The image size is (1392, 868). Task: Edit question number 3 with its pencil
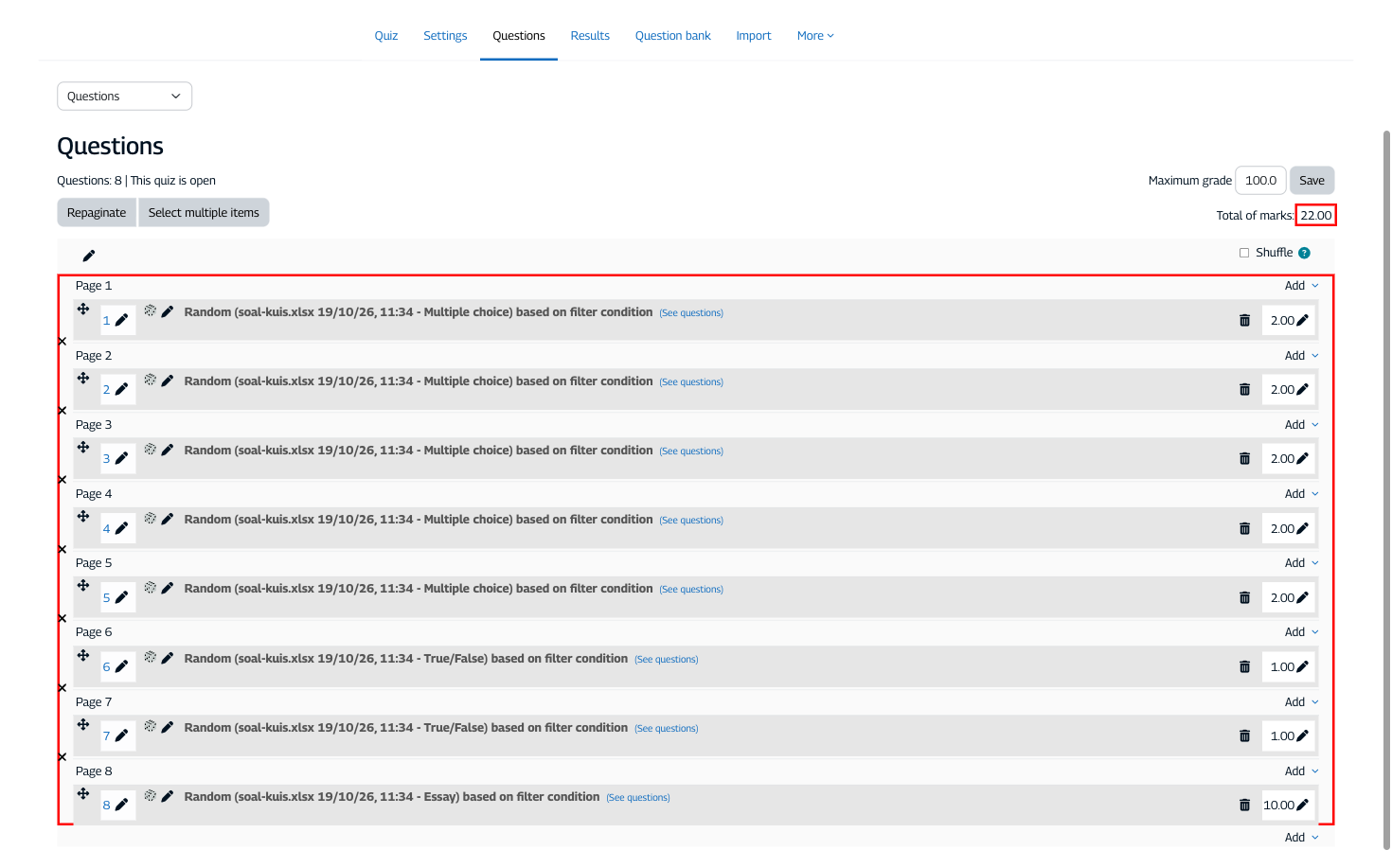121,459
